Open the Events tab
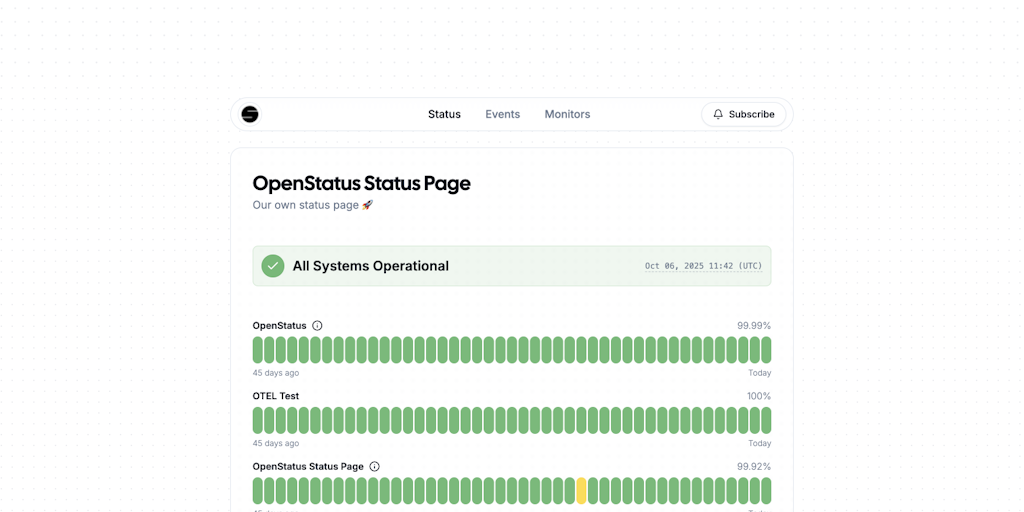Image resolution: width=1024 pixels, height=512 pixels. tap(502, 114)
